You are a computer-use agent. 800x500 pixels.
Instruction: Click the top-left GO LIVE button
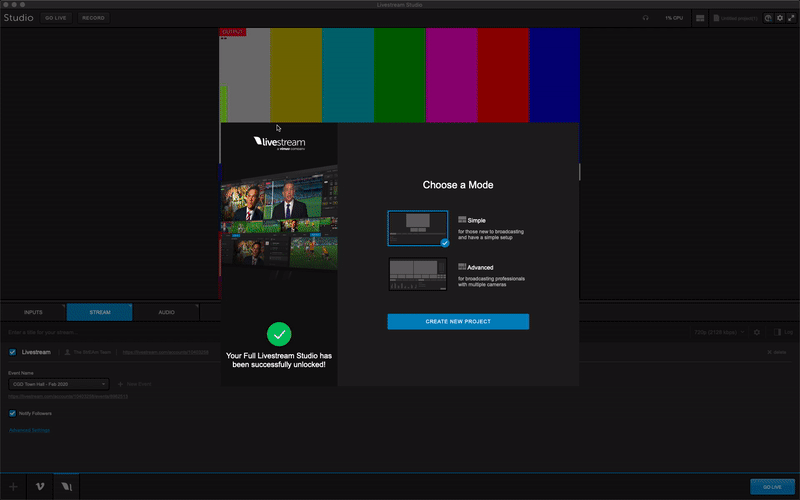click(56, 18)
